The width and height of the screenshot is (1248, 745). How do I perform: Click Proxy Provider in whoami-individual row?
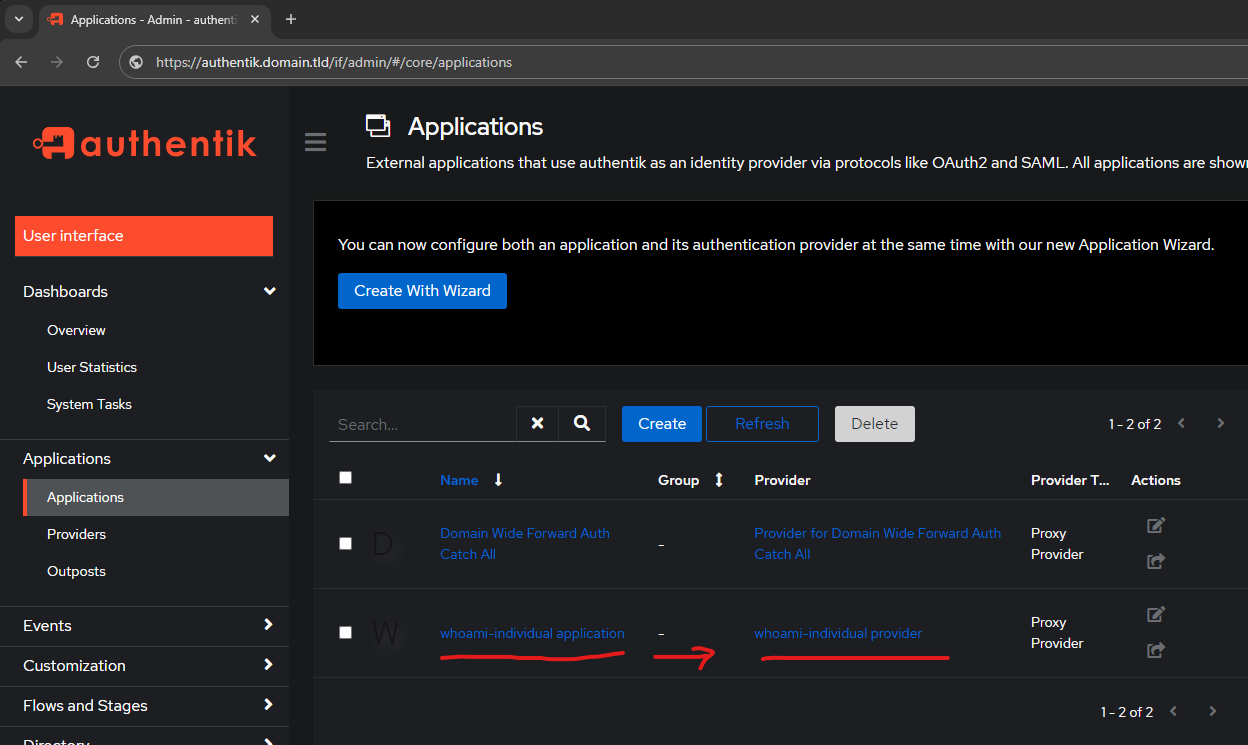tap(1057, 633)
